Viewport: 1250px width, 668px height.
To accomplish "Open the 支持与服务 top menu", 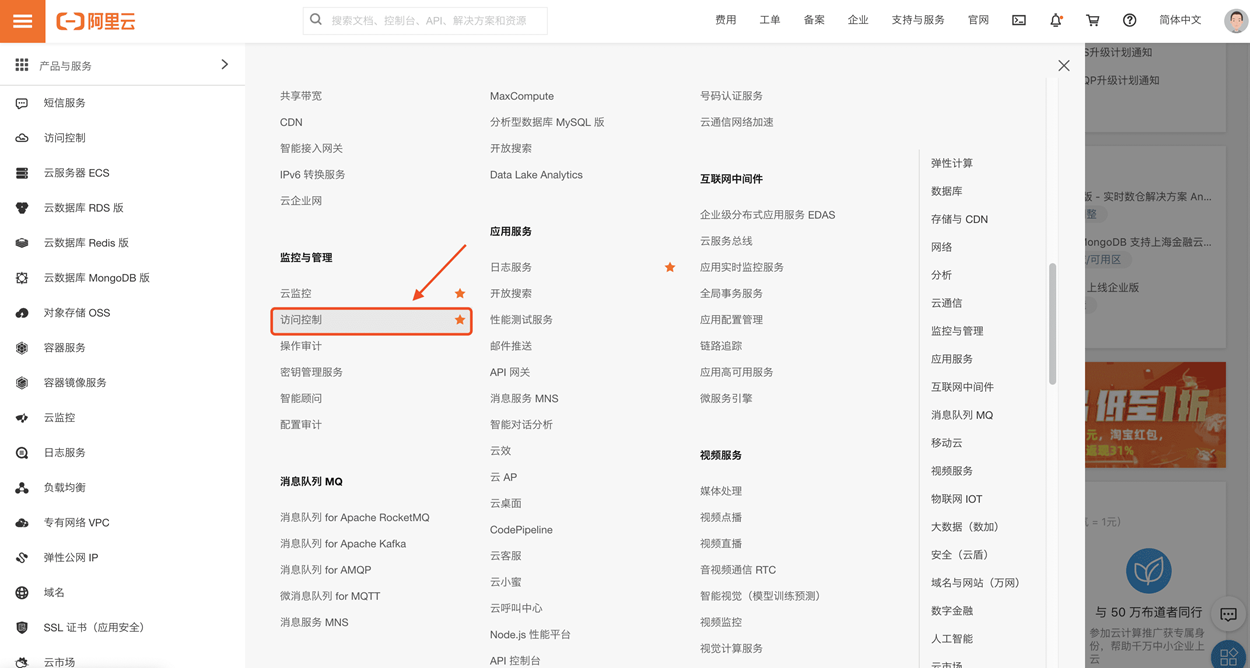I will click(x=918, y=20).
